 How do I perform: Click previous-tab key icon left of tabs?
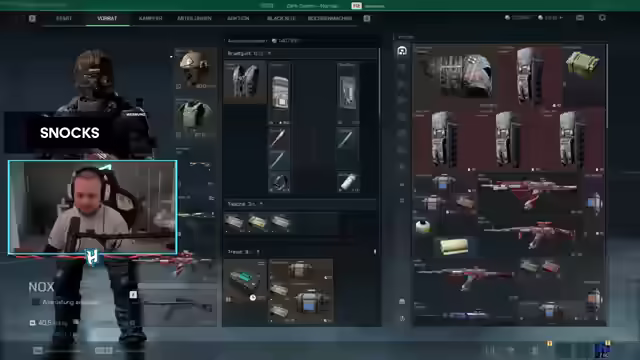coord(32,18)
